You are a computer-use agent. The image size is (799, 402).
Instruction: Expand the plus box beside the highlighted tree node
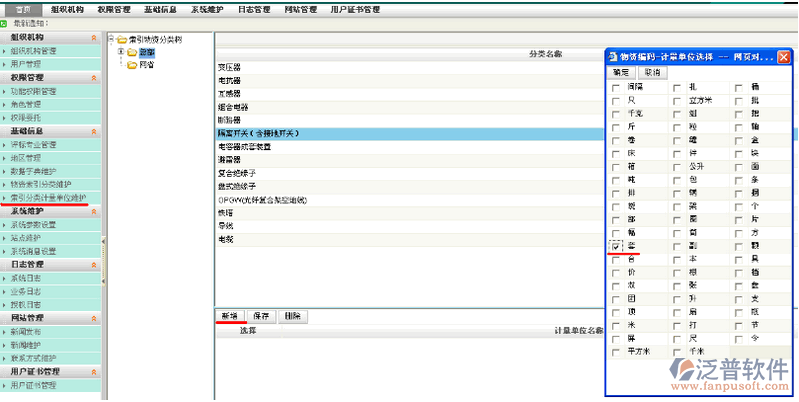pyautogui.click(x=121, y=52)
